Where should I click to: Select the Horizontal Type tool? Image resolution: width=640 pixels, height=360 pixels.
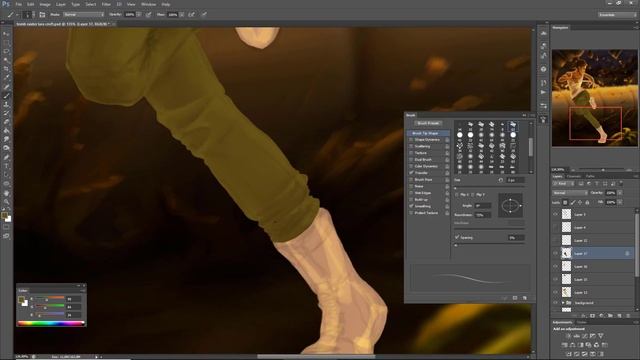(6, 166)
